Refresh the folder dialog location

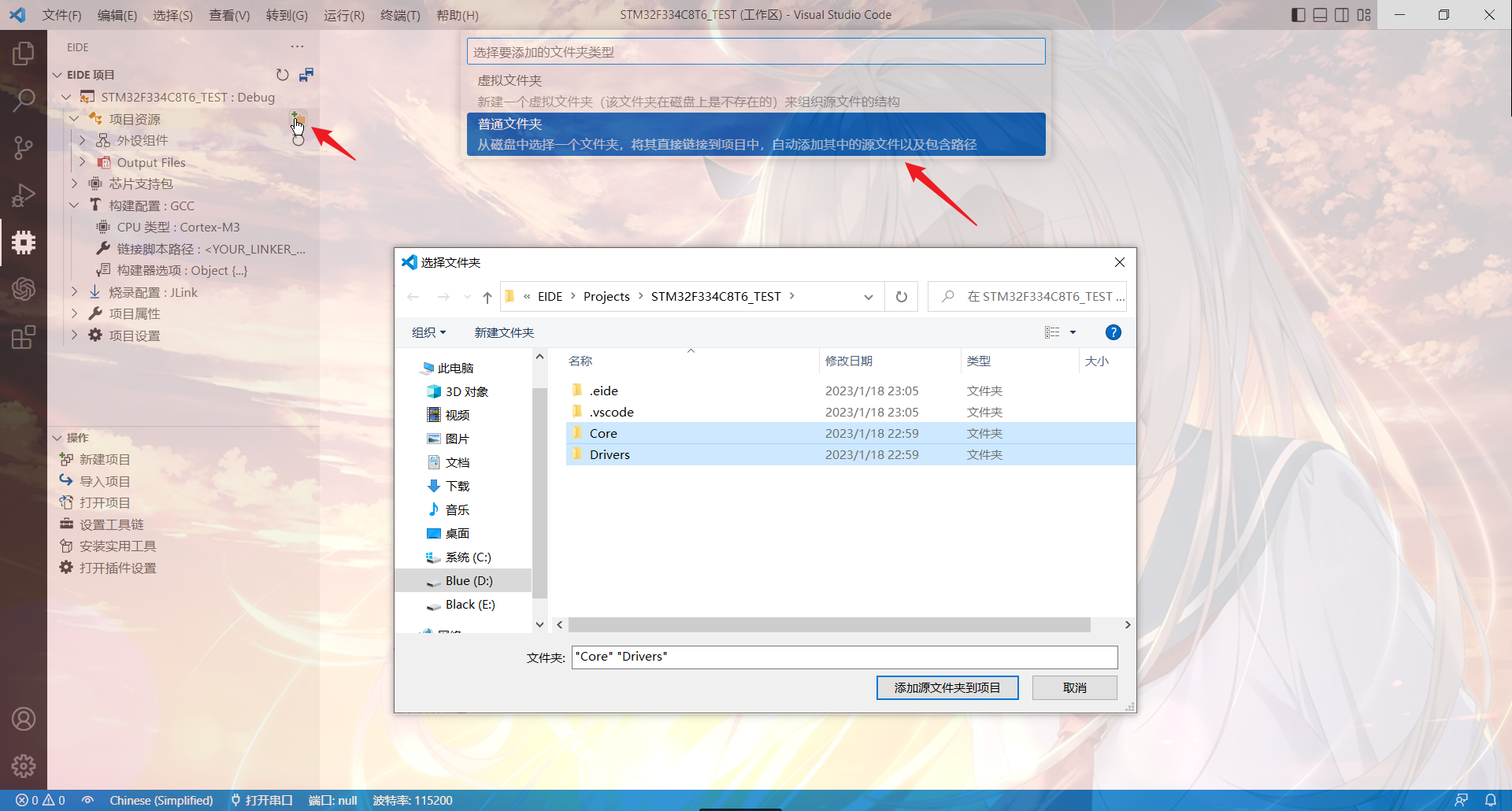(902, 297)
